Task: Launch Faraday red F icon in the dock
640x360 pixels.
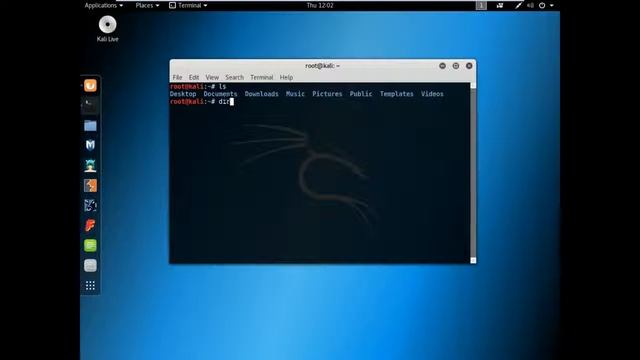Action: point(90,225)
